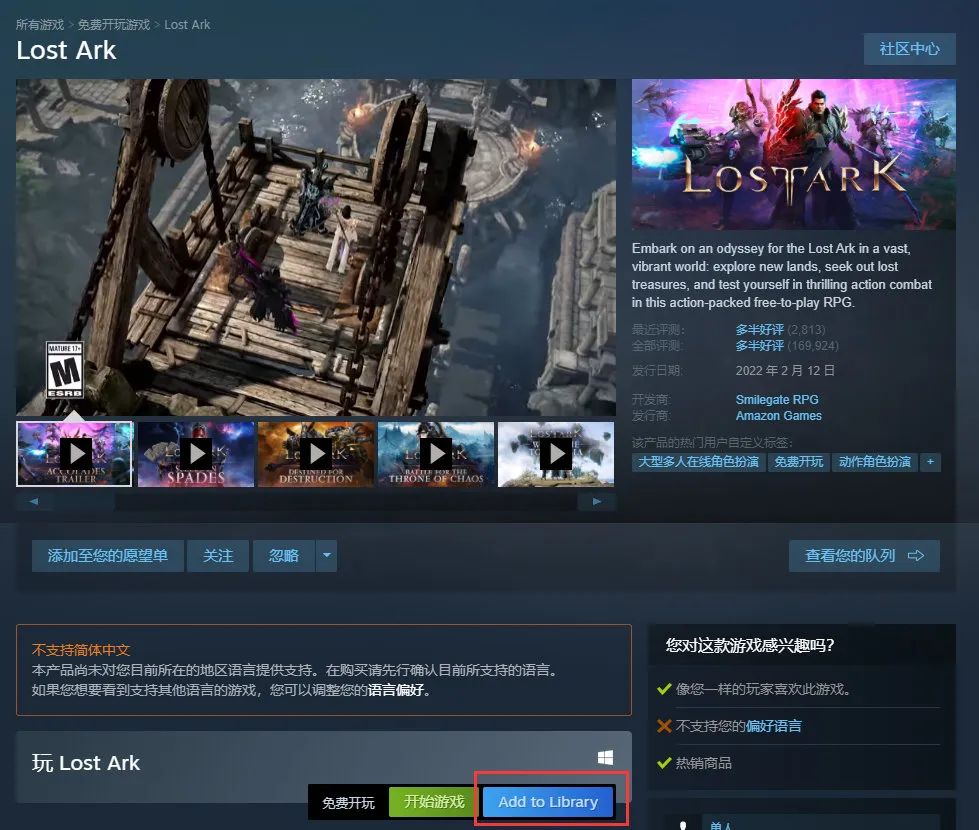Screen dimensions: 979x830
Task: Expand the dropdown arrow beside 忽略
Action: [x=327, y=556]
